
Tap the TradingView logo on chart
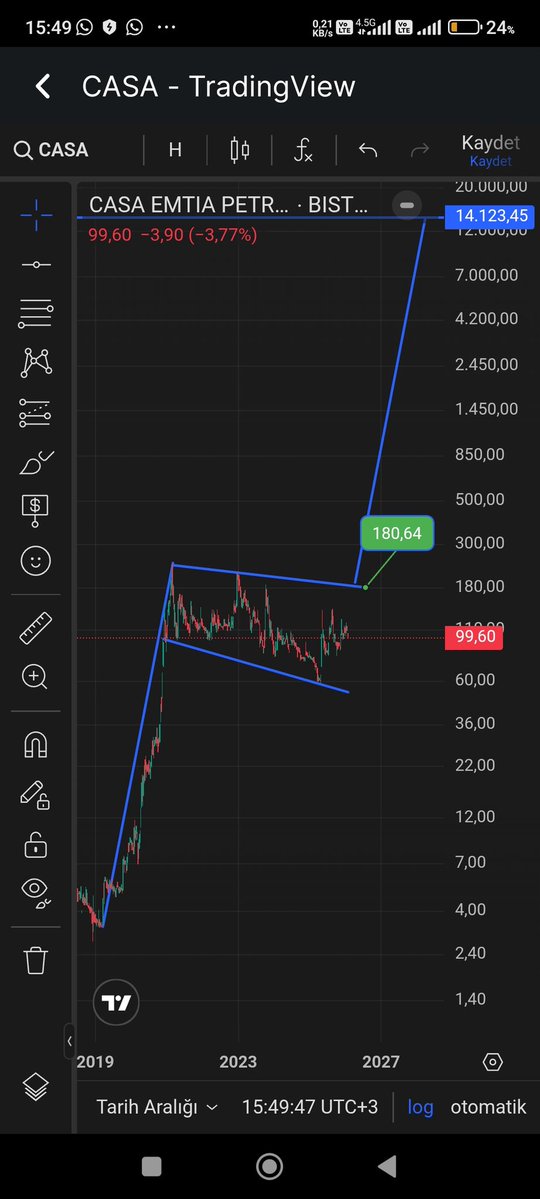point(116,1002)
